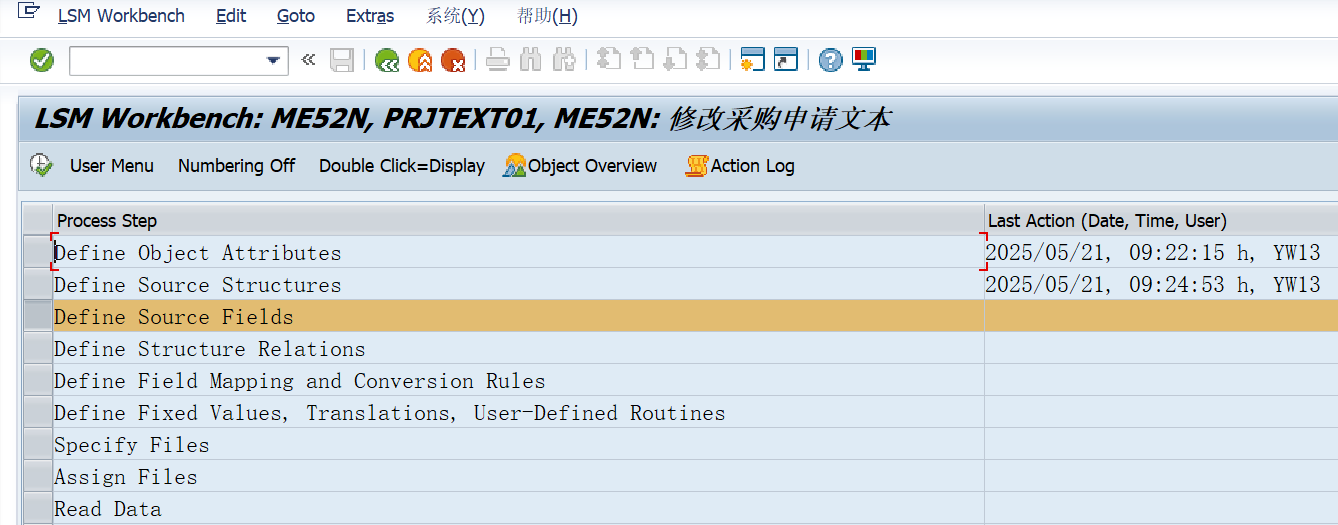Click the Find binoculars icon

click(531, 60)
